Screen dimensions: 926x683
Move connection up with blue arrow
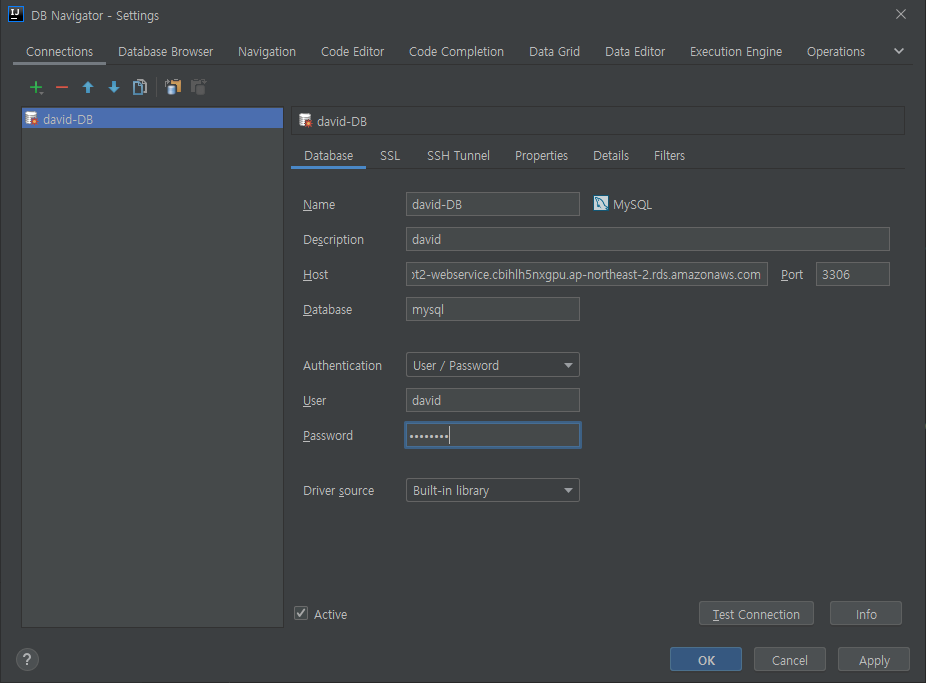pyautogui.click(x=88, y=87)
